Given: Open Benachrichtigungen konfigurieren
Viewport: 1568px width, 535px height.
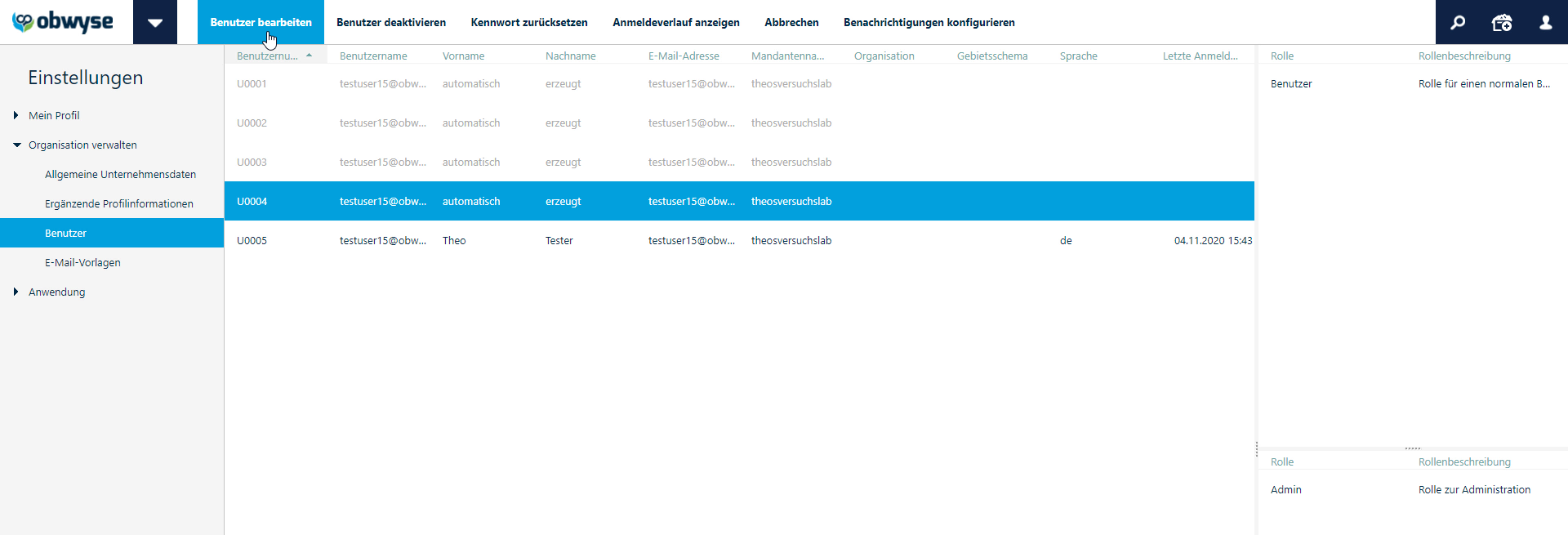Looking at the screenshot, I should click(x=929, y=22).
